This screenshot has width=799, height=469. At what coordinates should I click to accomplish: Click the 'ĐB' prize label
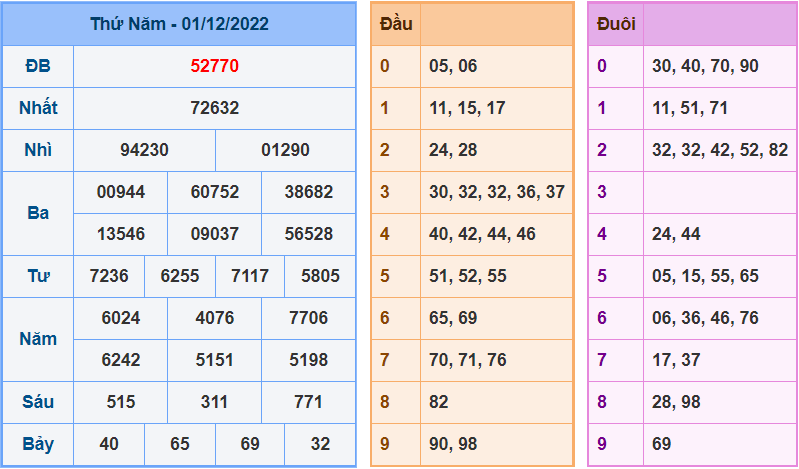38,66
